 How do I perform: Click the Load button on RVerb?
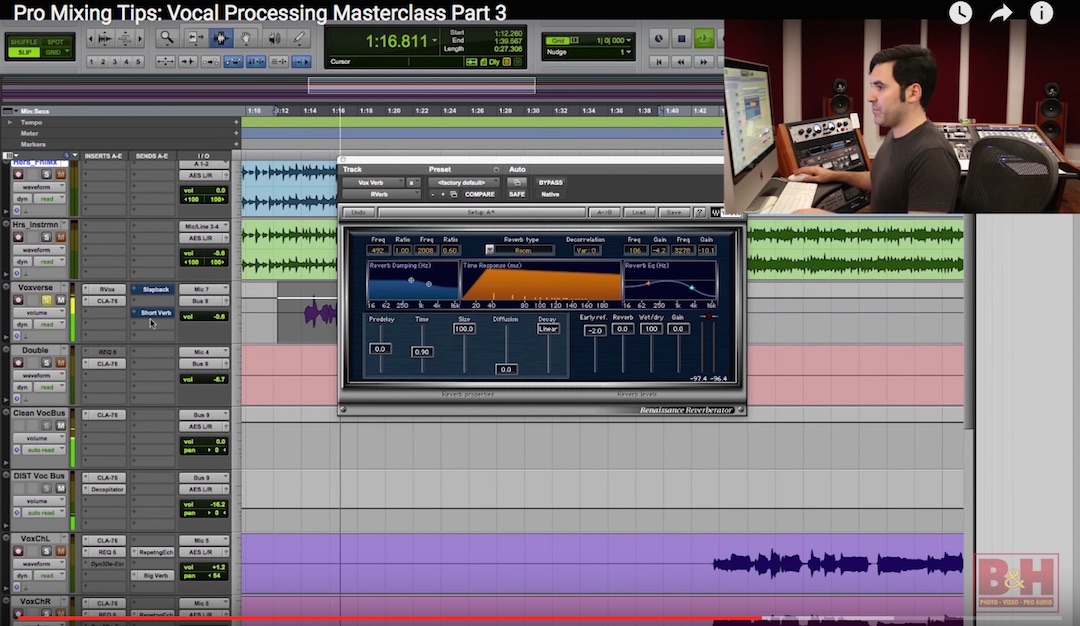(x=639, y=212)
